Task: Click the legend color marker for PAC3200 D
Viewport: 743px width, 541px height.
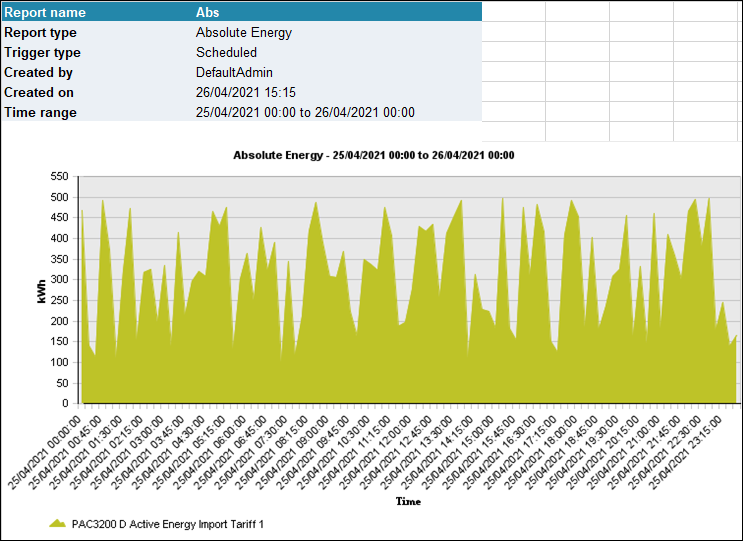Action: point(57,523)
